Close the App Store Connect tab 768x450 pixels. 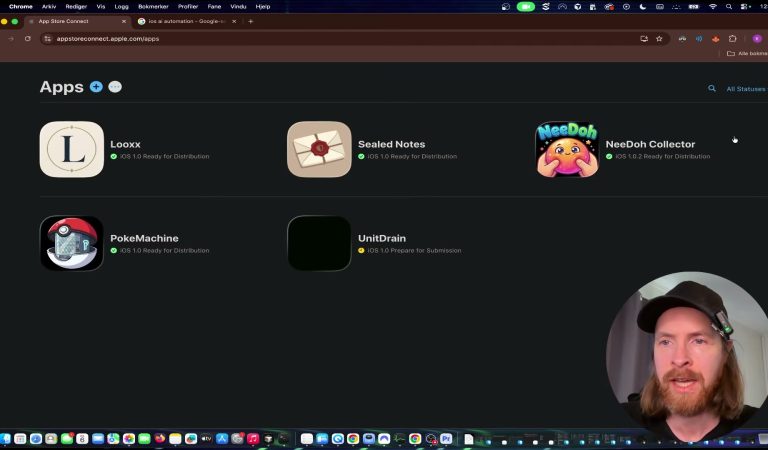pyautogui.click(x=124, y=21)
